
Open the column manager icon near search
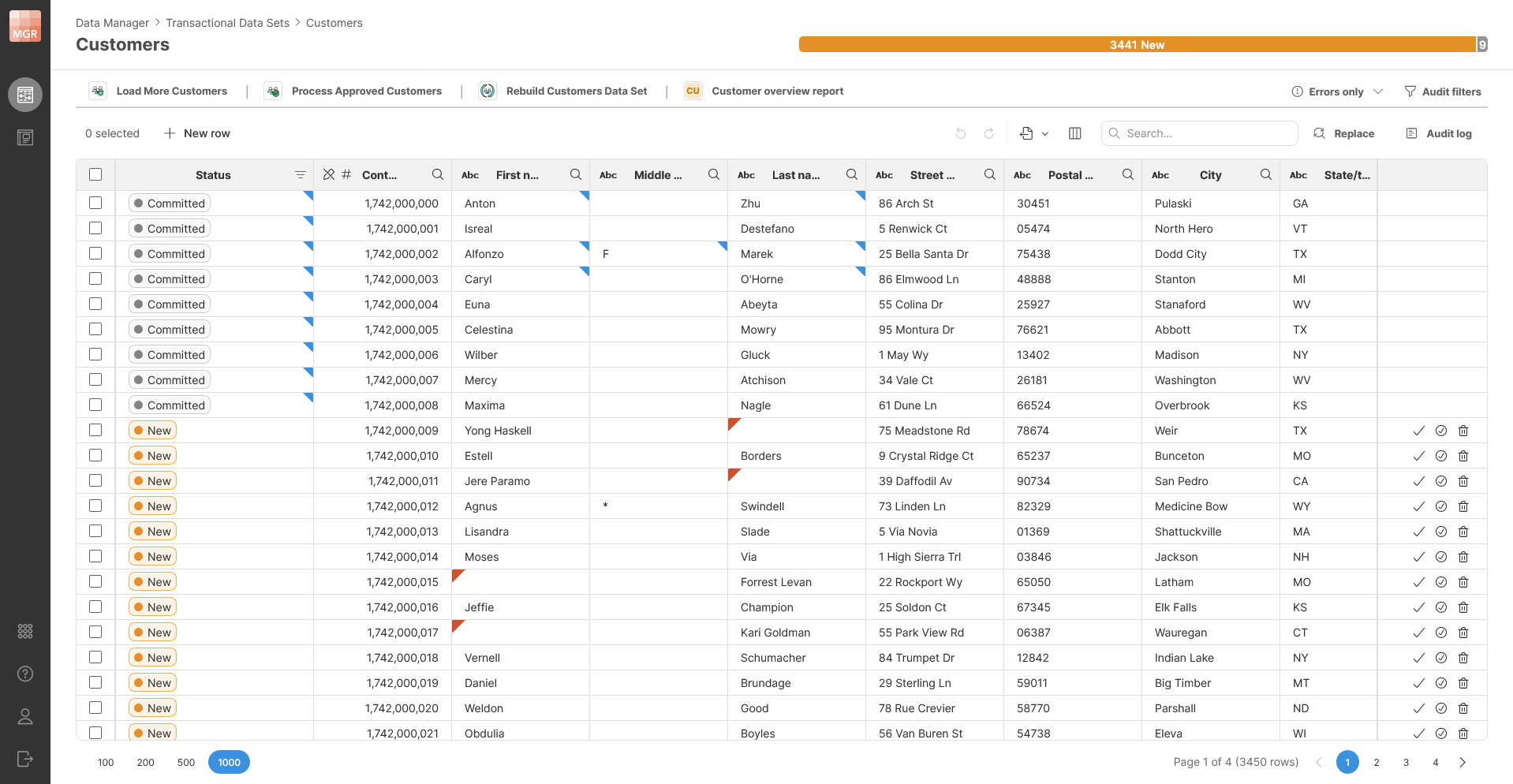coord(1074,133)
